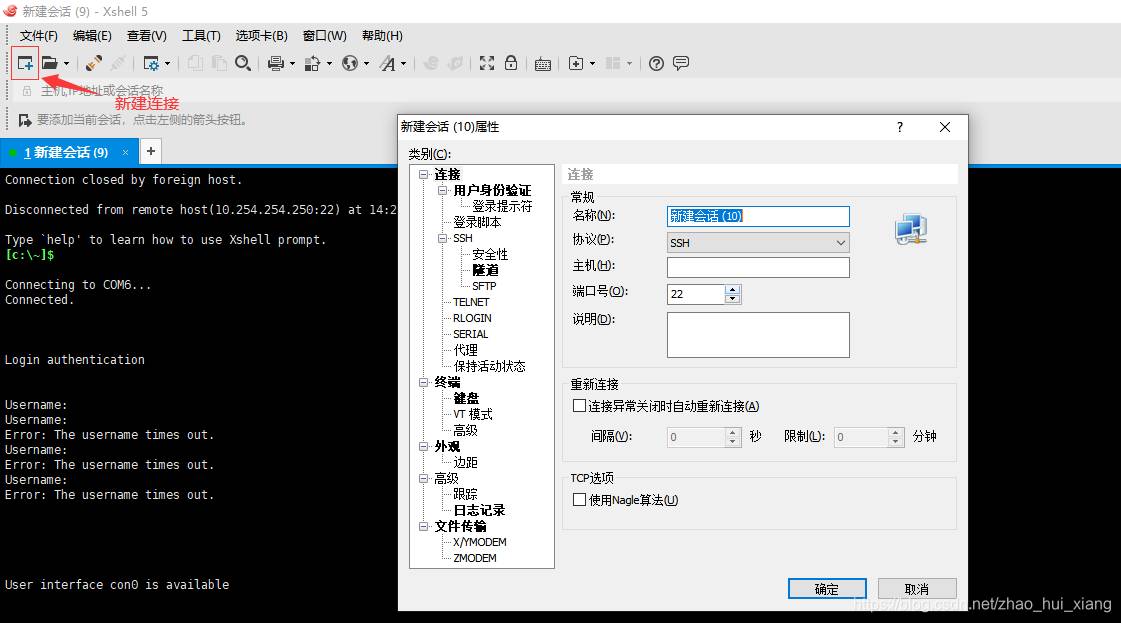Click the file transfer icon in toolbar
The width and height of the screenshot is (1121, 623).
point(312,64)
